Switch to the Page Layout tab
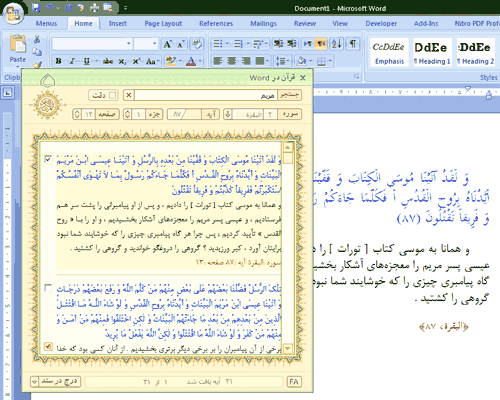 pyautogui.click(x=163, y=24)
